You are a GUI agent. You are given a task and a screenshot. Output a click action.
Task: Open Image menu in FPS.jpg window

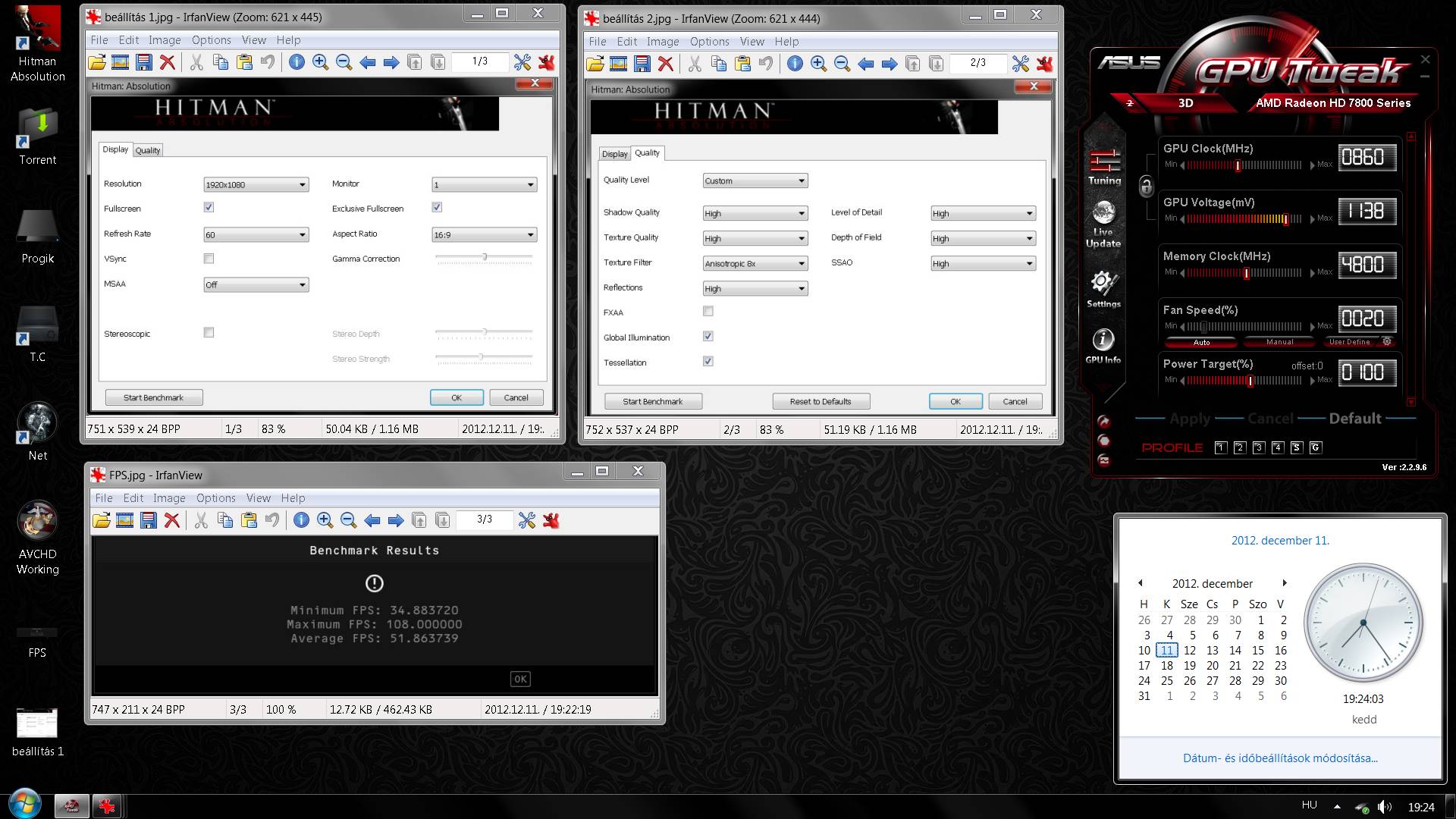[x=169, y=498]
